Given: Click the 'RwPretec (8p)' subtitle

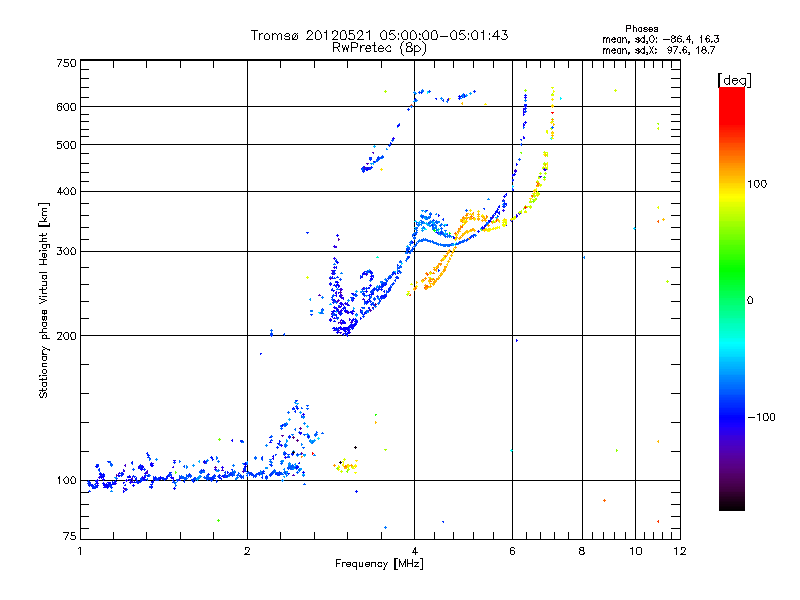Looking at the screenshot, I should [379, 48].
